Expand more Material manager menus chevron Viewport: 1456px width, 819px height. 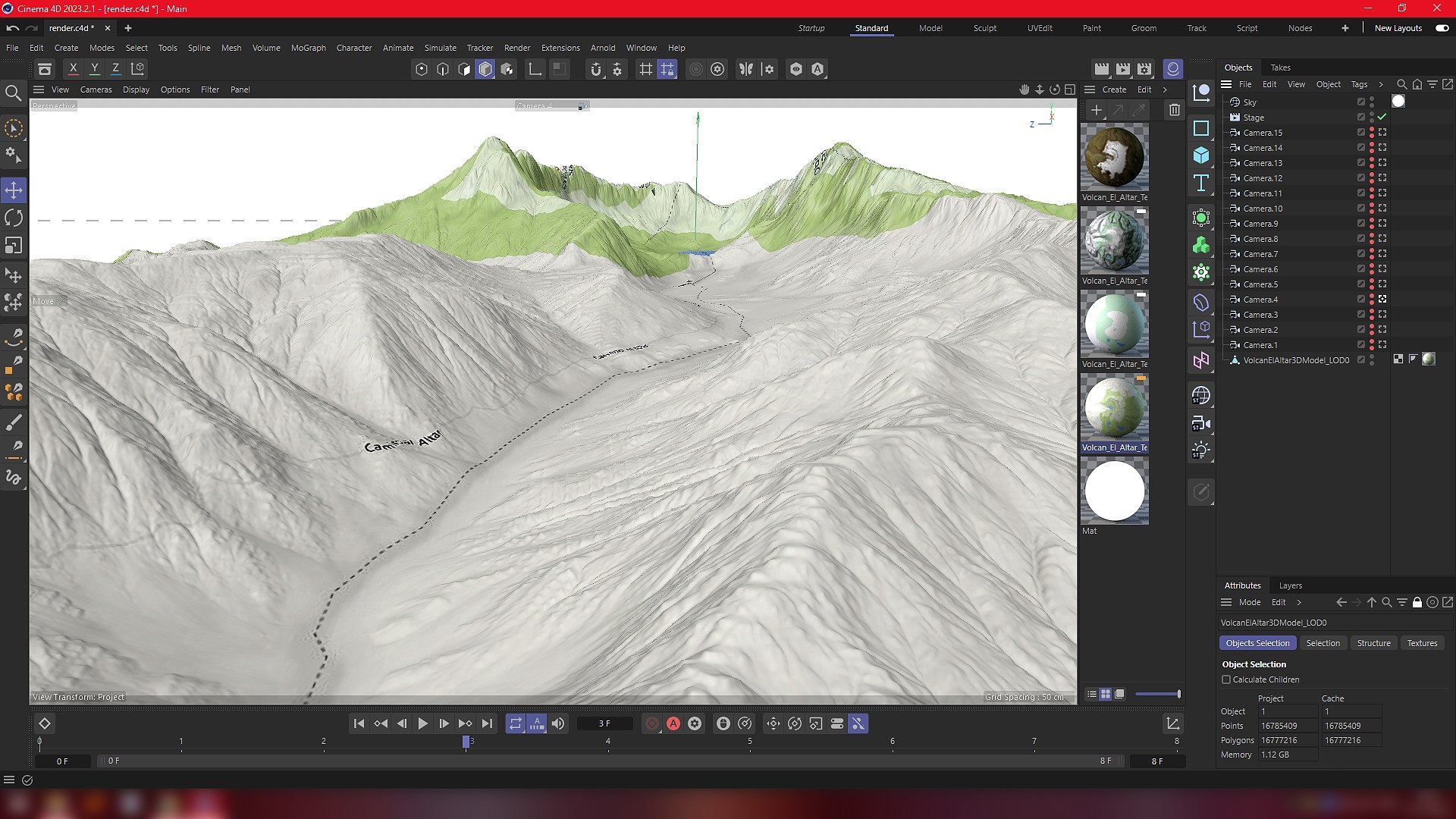1165,89
